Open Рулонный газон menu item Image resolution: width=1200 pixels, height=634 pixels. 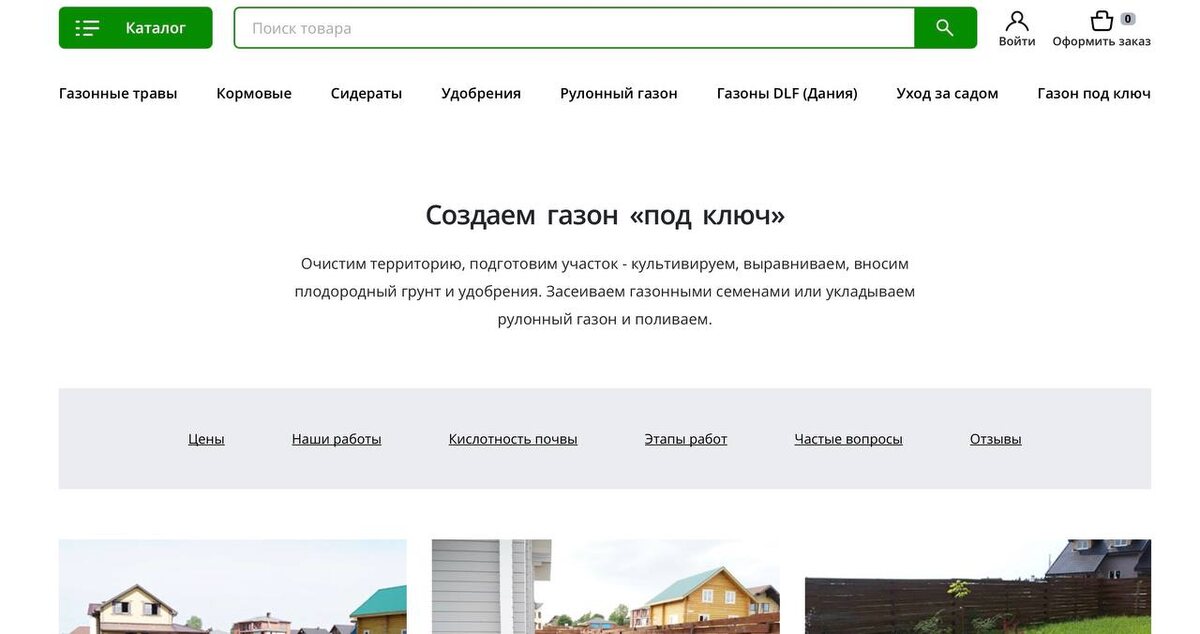point(619,93)
